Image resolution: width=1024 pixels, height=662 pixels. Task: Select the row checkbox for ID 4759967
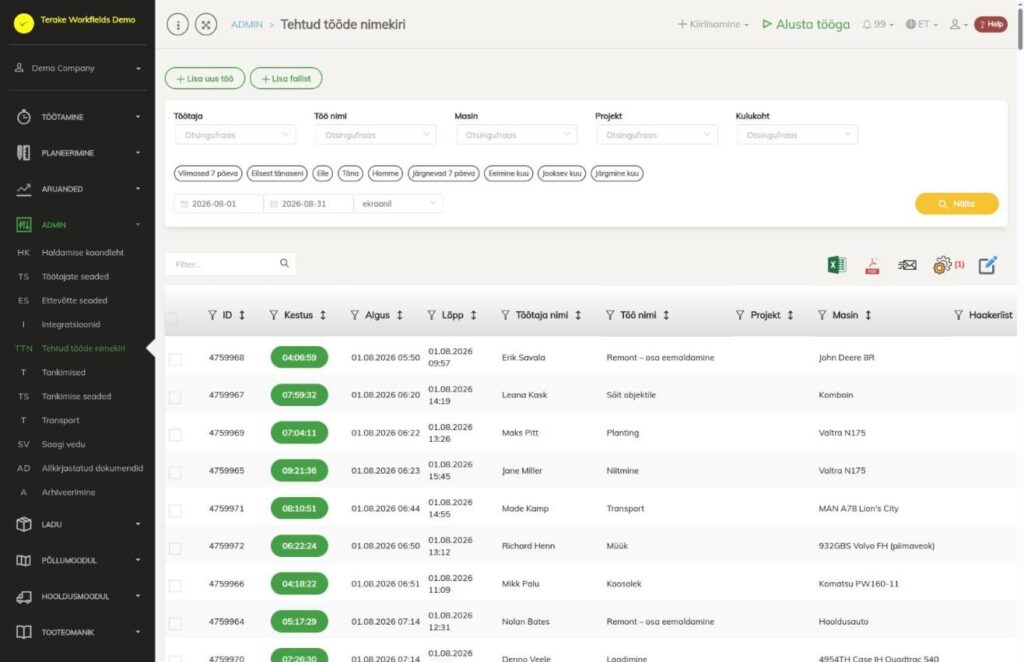coord(175,397)
